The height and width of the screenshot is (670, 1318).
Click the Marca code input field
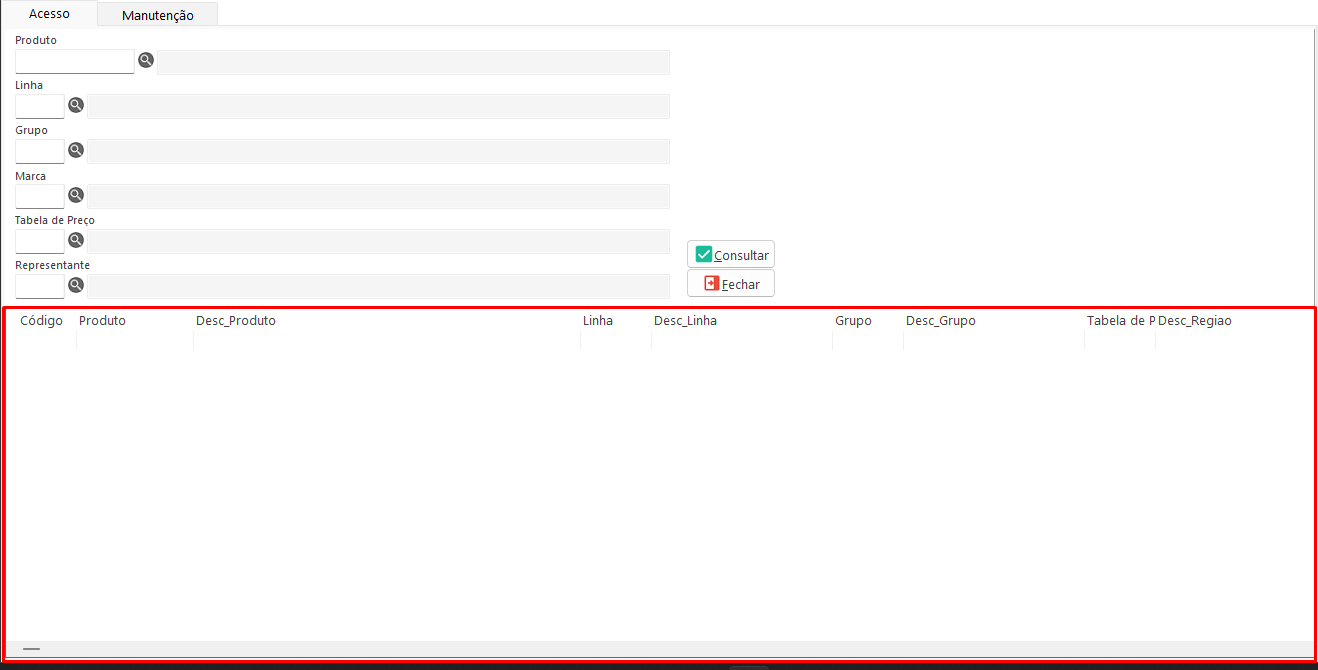40,196
